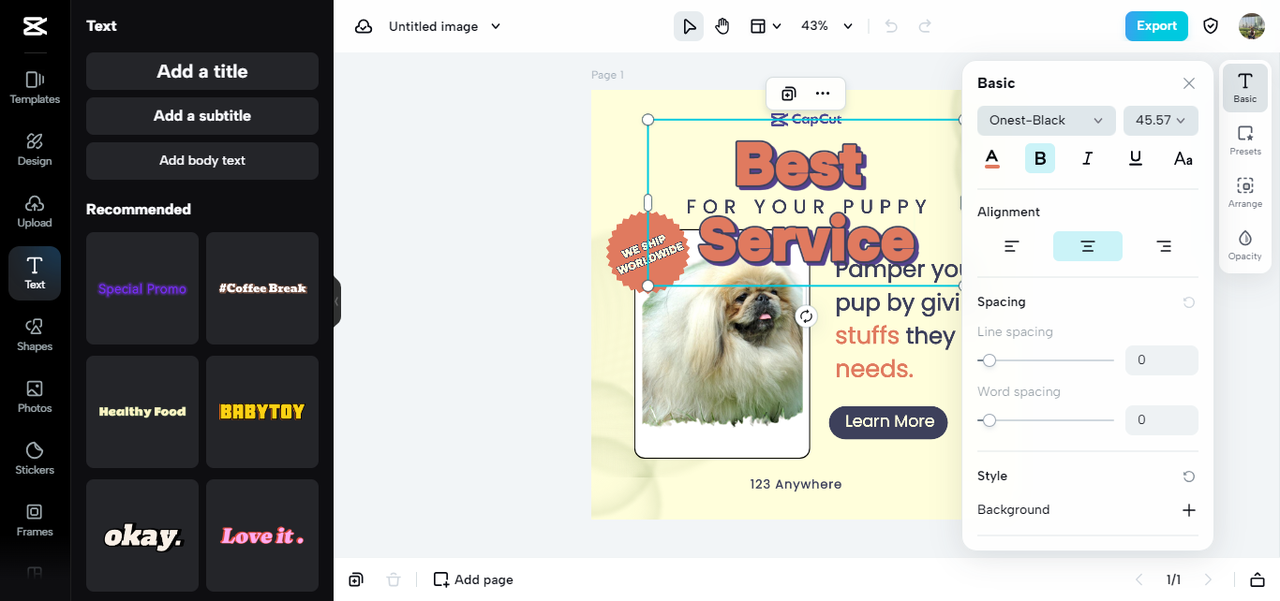The height and width of the screenshot is (601, 1280).
Task: Choose the Special Promo text preset
Action: [x=142, y=288]
